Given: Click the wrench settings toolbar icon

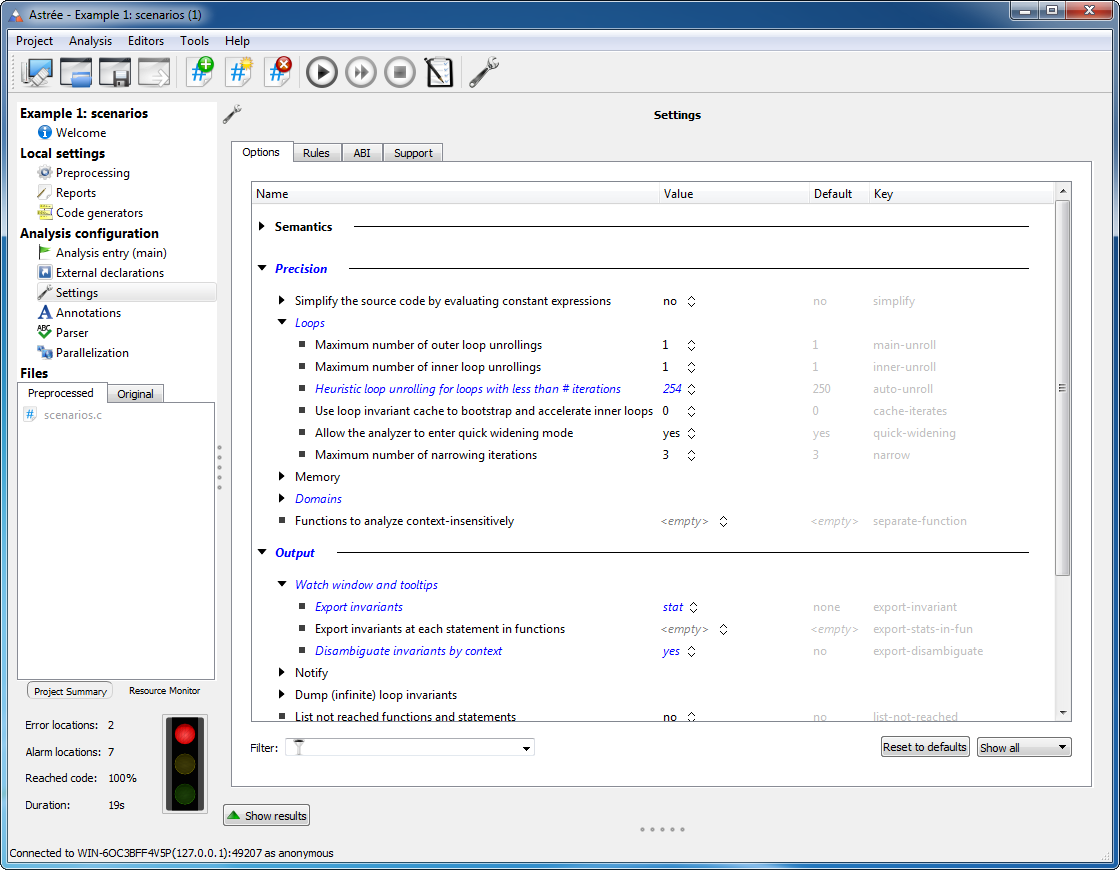Looking at the screenshot, I should pyautogui.click(x=484, y=72).
